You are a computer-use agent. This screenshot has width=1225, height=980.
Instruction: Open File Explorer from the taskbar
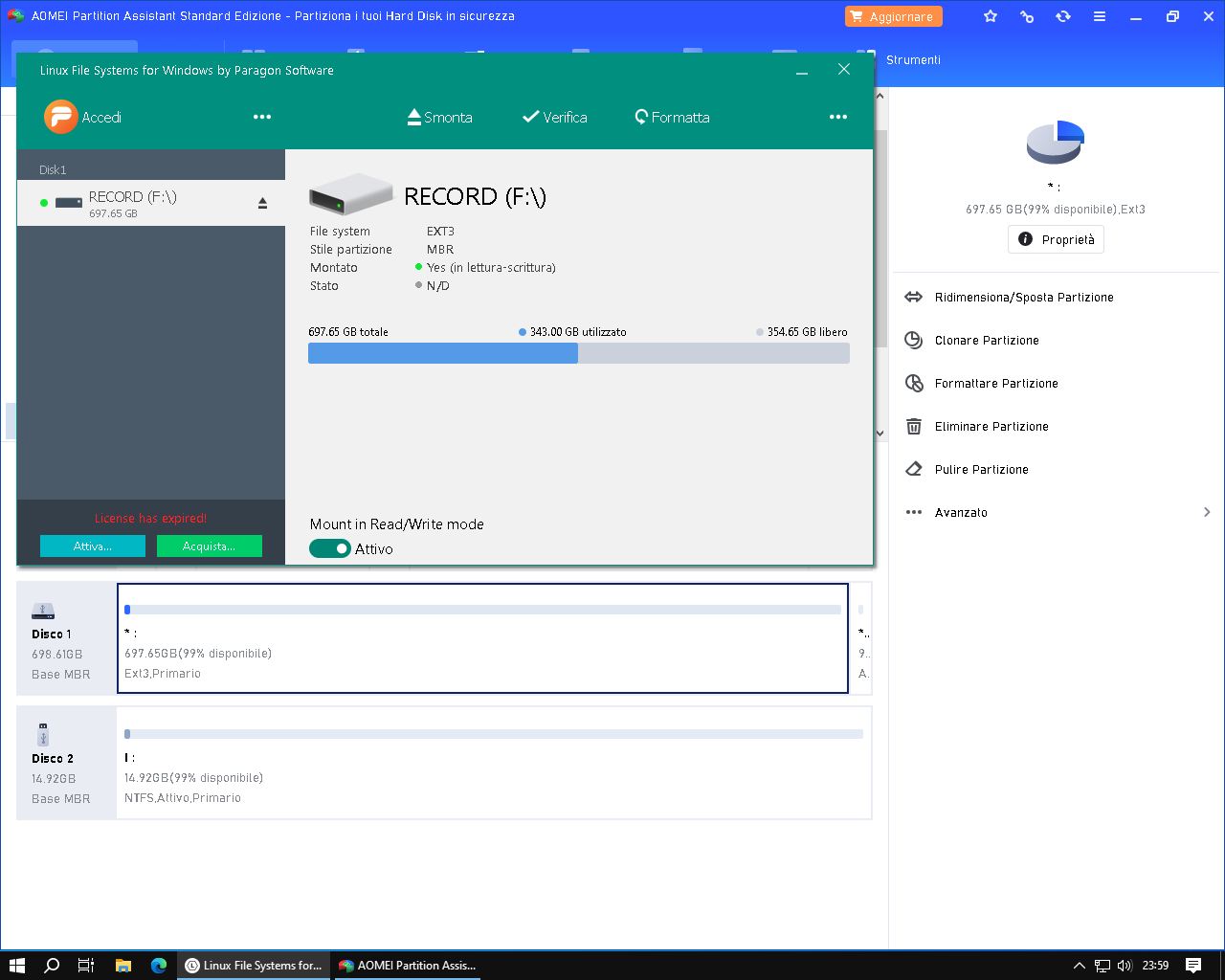pyautogui.click(x=122, y=966)
